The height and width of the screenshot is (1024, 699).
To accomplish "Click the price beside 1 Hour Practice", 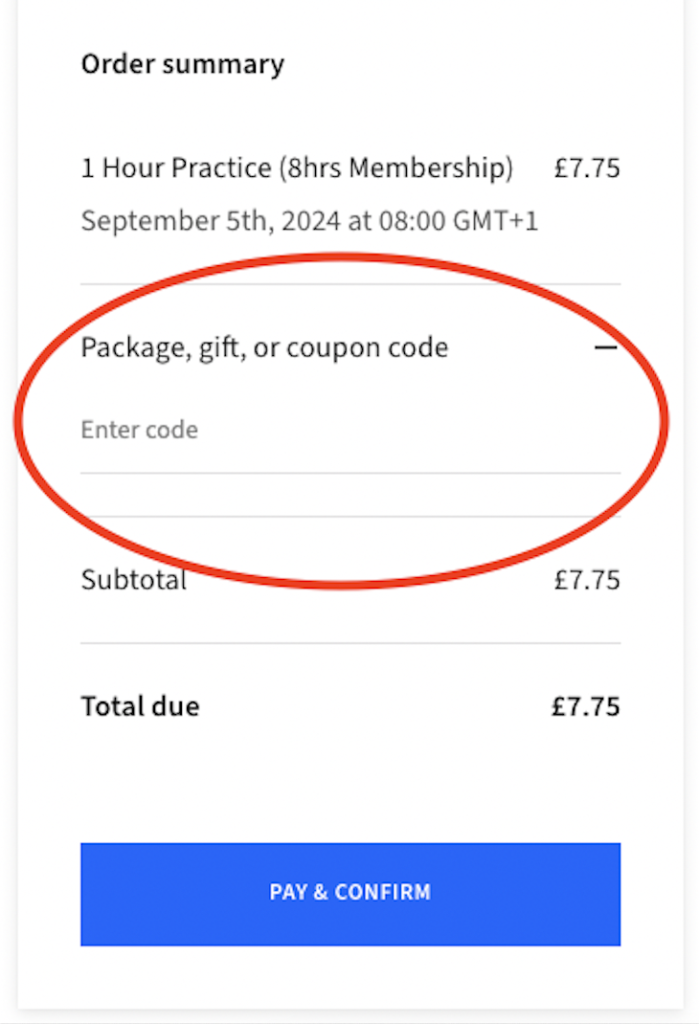I will pyautogui.click(x=587, y=168).
